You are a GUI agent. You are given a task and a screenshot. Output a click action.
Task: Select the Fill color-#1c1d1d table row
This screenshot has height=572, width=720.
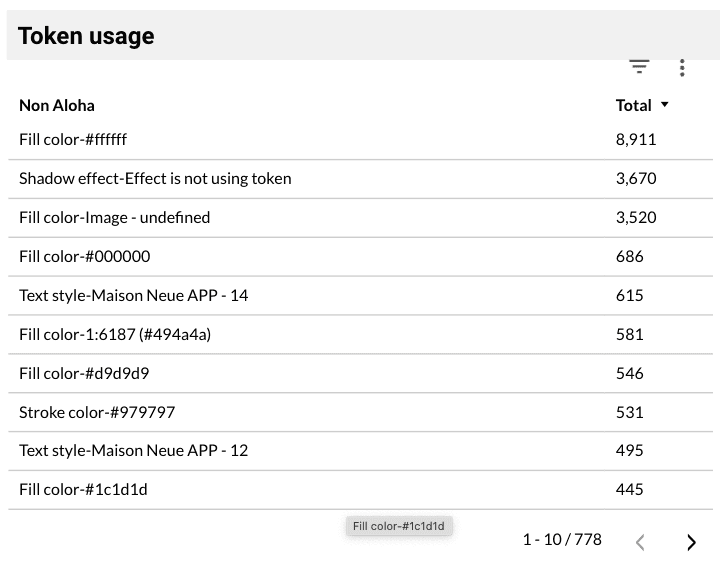point(83,489)
